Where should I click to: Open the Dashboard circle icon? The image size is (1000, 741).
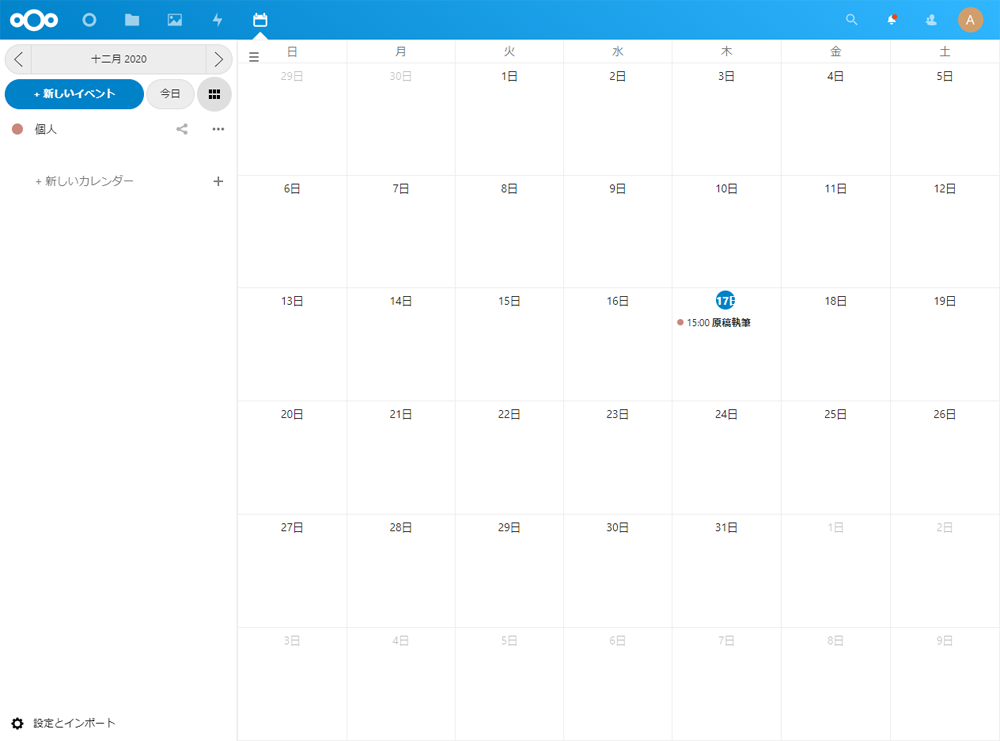click(89, 20)
